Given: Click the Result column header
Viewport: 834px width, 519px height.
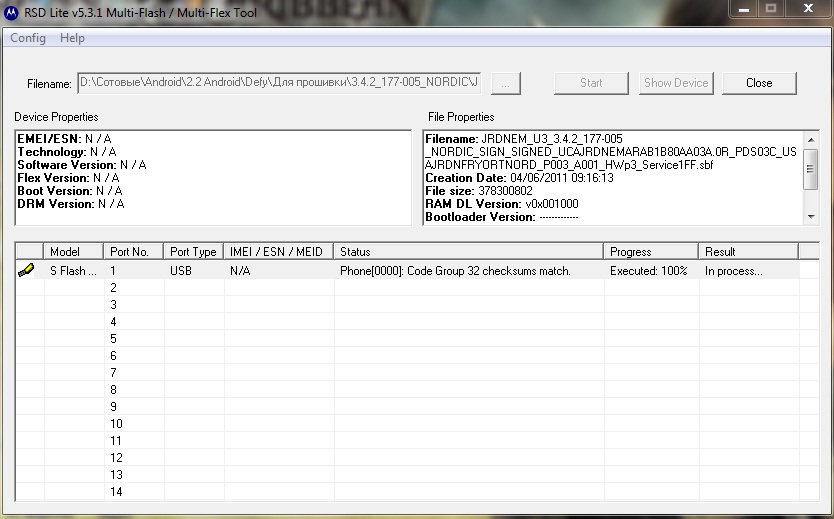Looking at the screenshot, I should (x=749, y=252).
